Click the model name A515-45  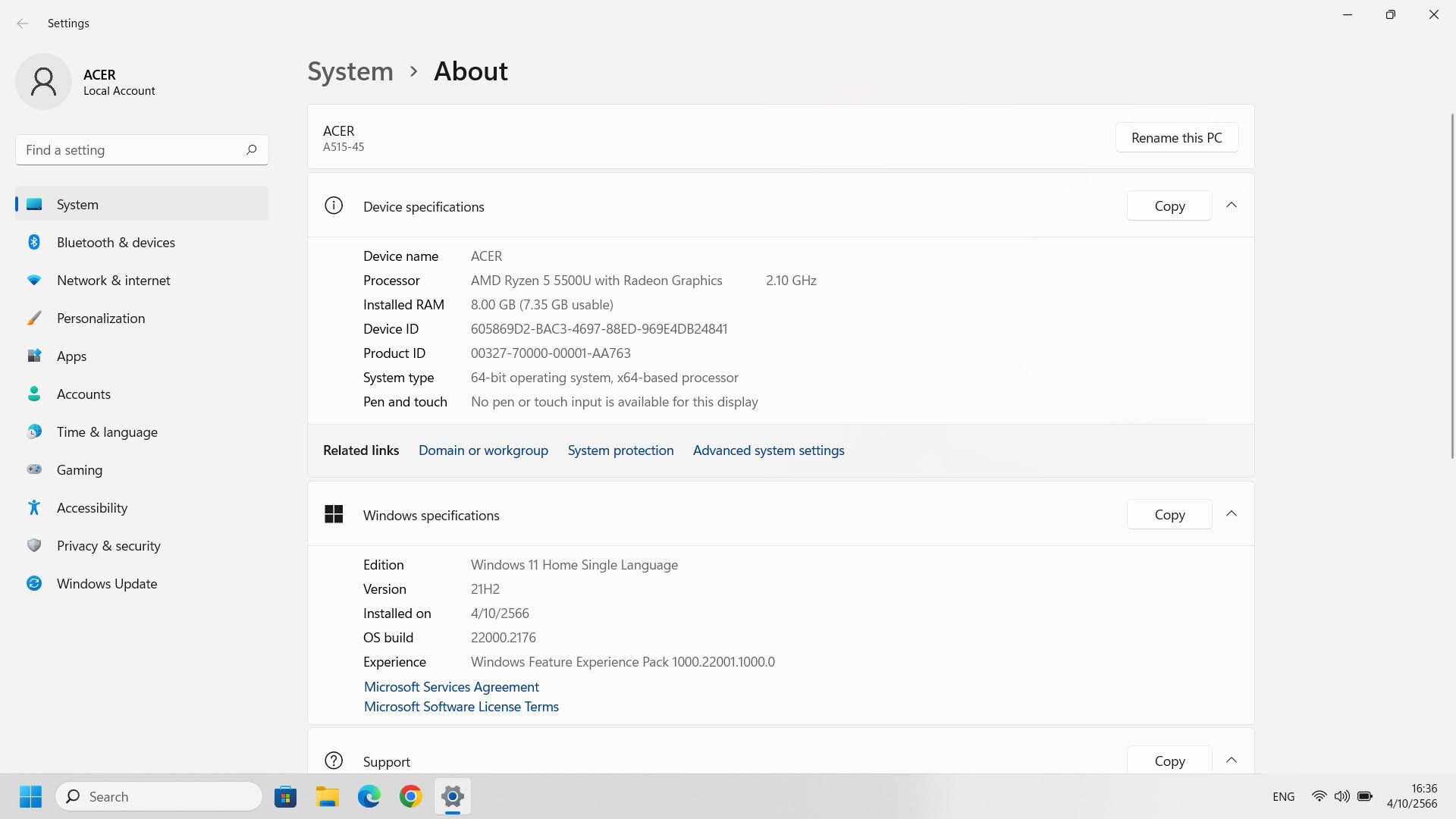[344, 147]
